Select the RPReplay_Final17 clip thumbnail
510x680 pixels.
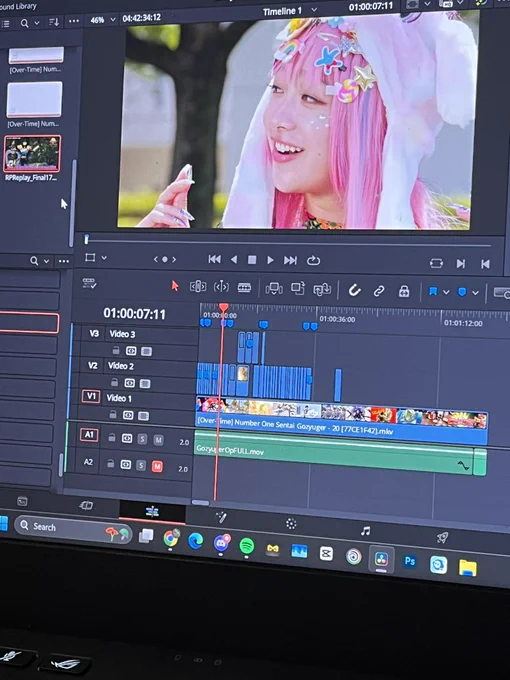[x=32, y=154]
